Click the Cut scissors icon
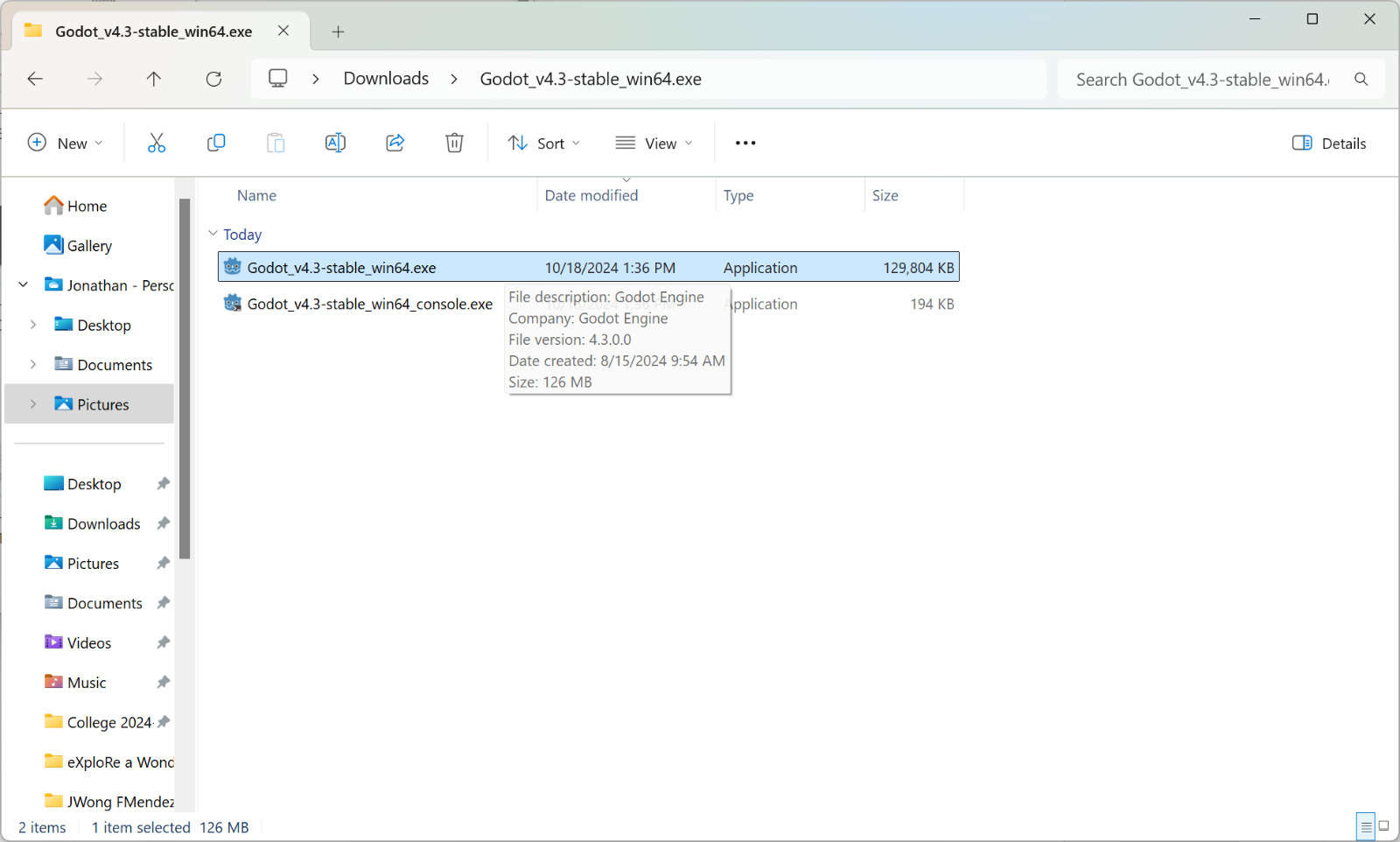Screen dimensions: 1400x842 point(157,143)
